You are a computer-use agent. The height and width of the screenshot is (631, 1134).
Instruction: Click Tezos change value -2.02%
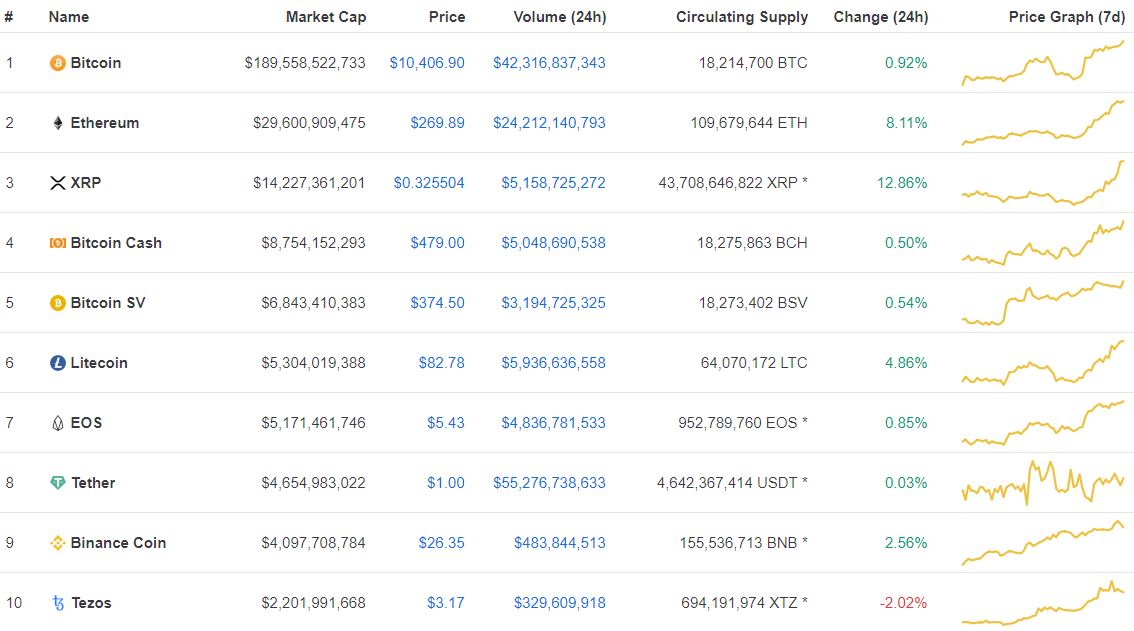903,603
